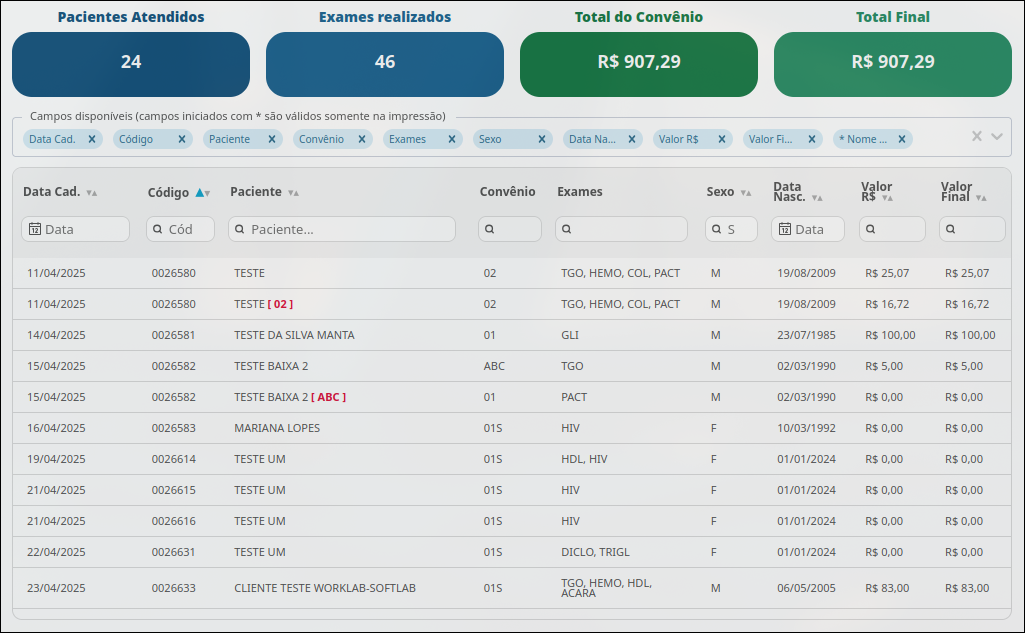Clear all selected fields with gray X
Image resolution: width=1025 pixels, height=633 pixels.
pyautogui.click(x=977, y=136)
